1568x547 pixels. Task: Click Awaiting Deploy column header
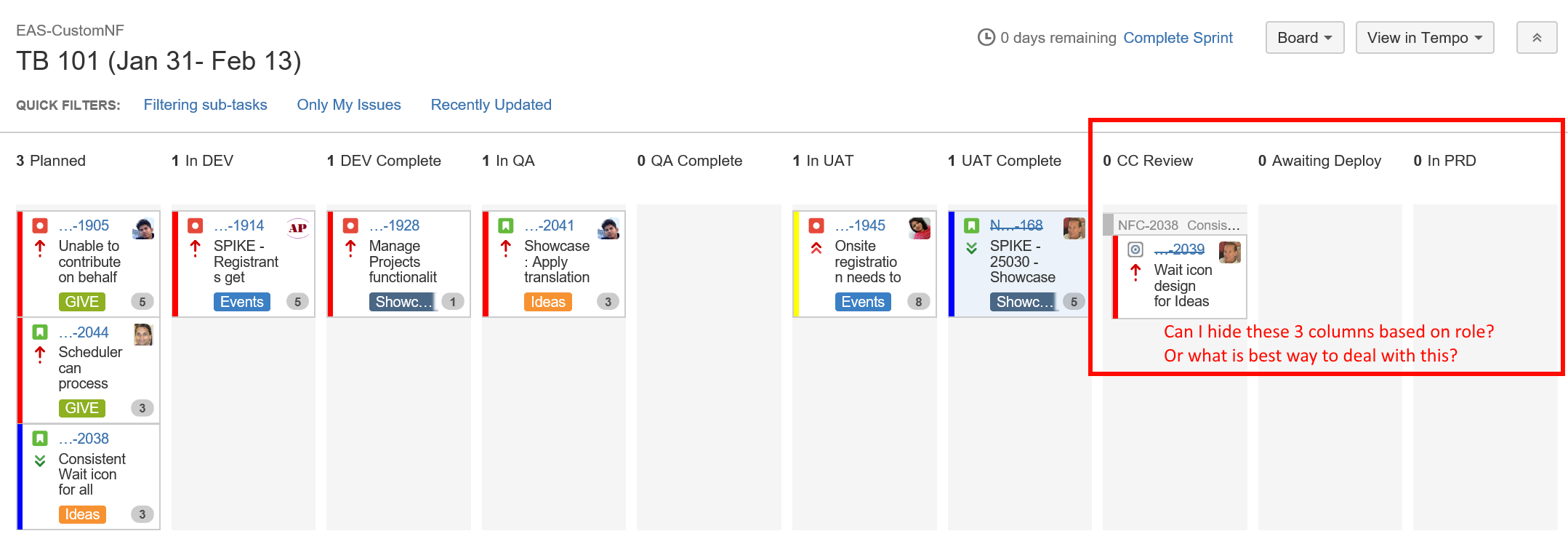[x=1319, y=161]
